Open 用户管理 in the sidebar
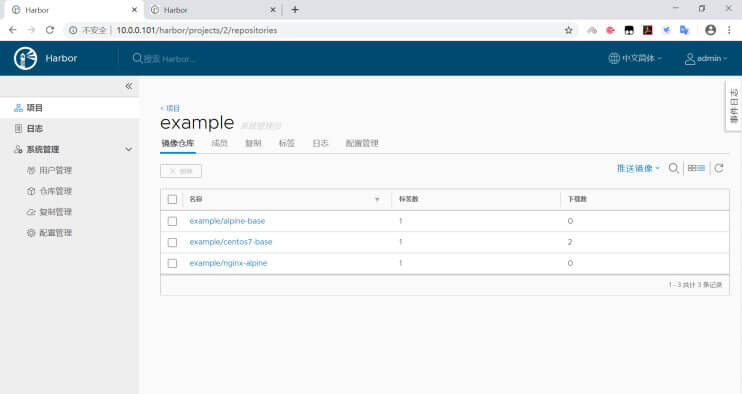Screen dimensions: 742x394 click(x=55, y=170)
